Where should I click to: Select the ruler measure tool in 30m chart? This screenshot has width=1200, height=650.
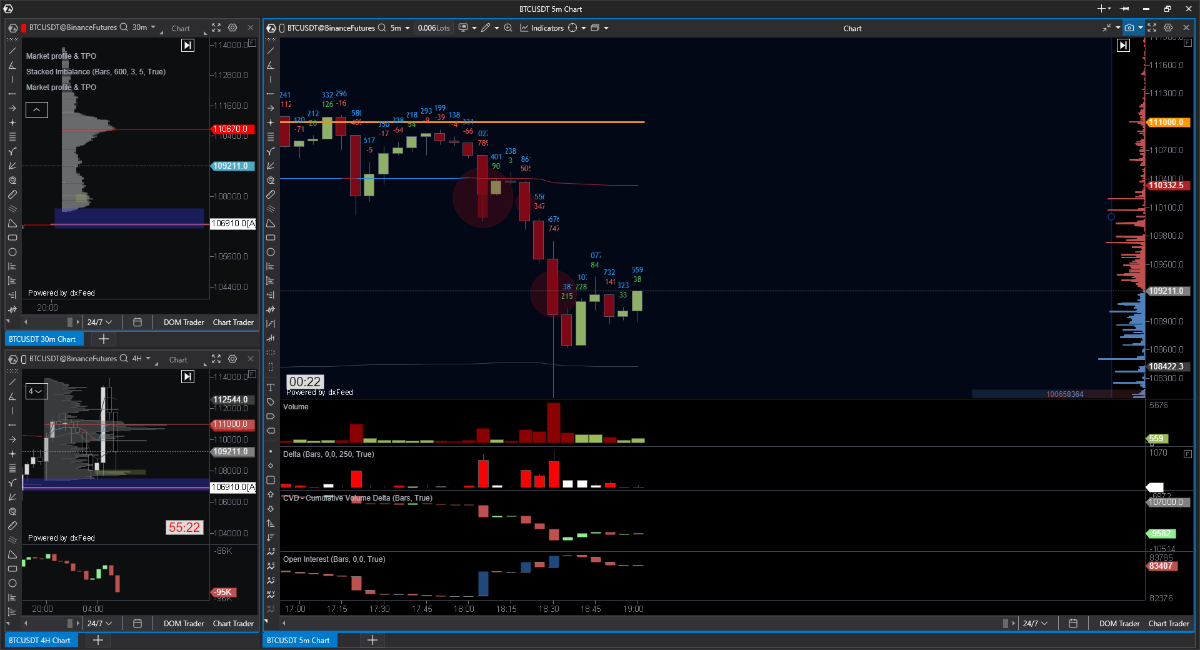click(x=12, y=194)
